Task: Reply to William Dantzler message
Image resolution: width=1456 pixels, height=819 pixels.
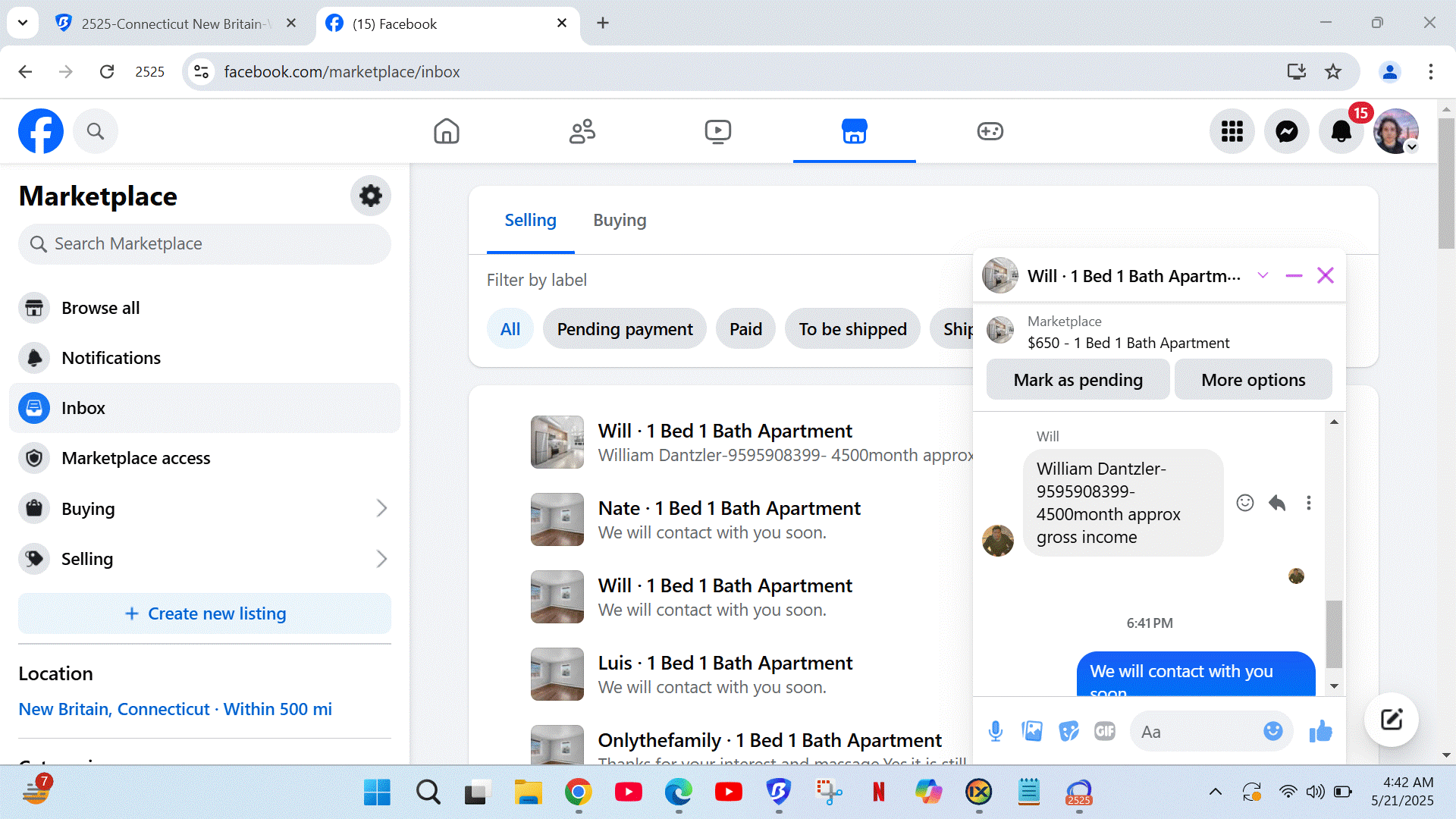Action: 1277,503
